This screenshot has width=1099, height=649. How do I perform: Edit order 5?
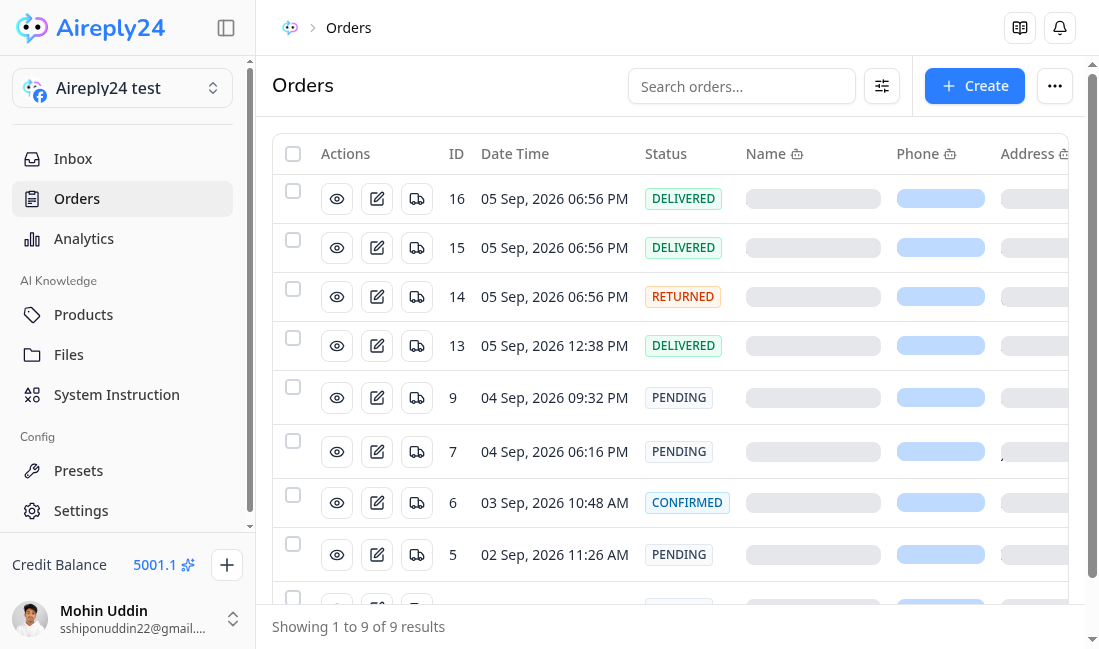[x=377, y=555]
